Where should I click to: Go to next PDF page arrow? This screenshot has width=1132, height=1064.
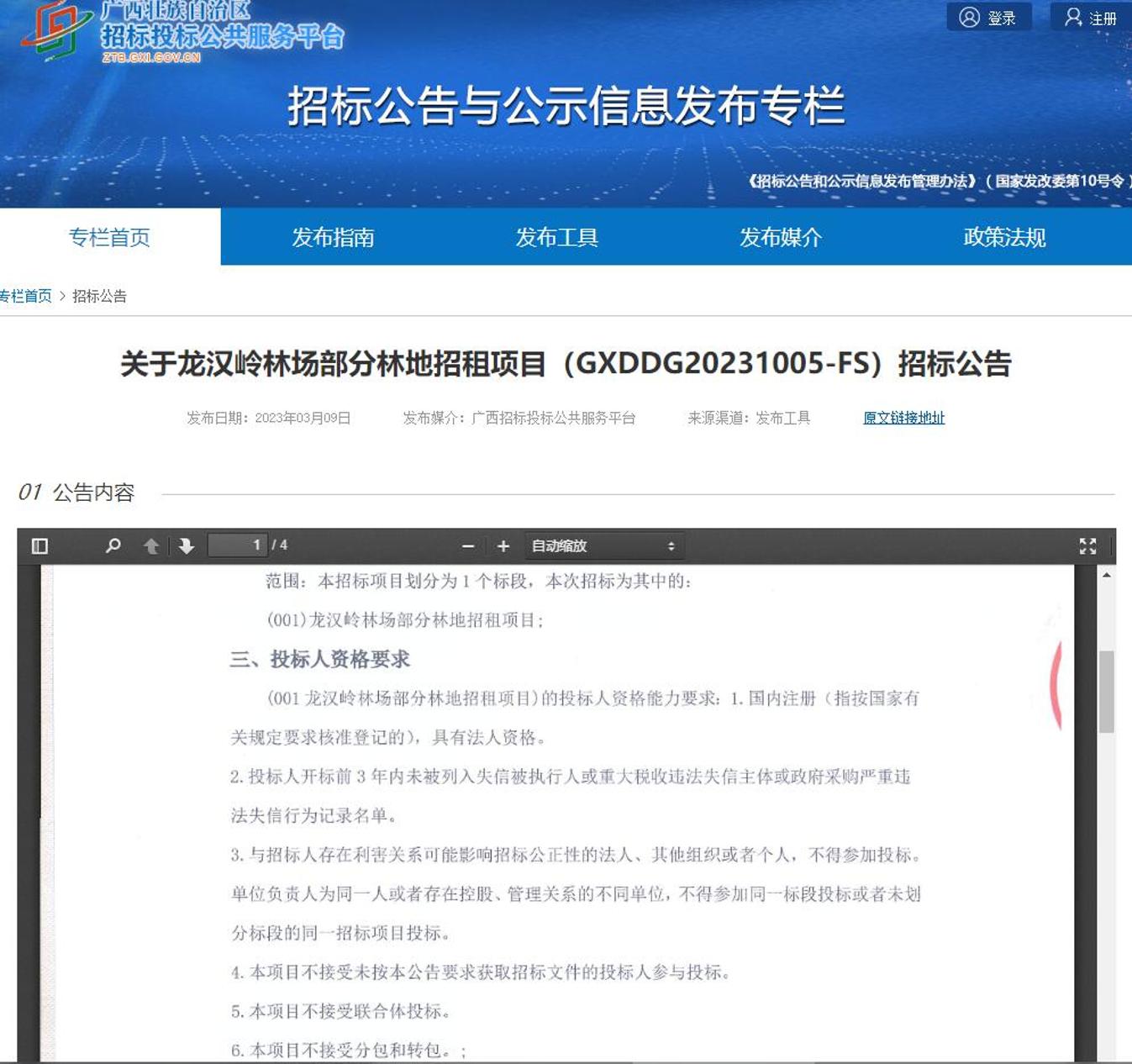tap(187, 546)
